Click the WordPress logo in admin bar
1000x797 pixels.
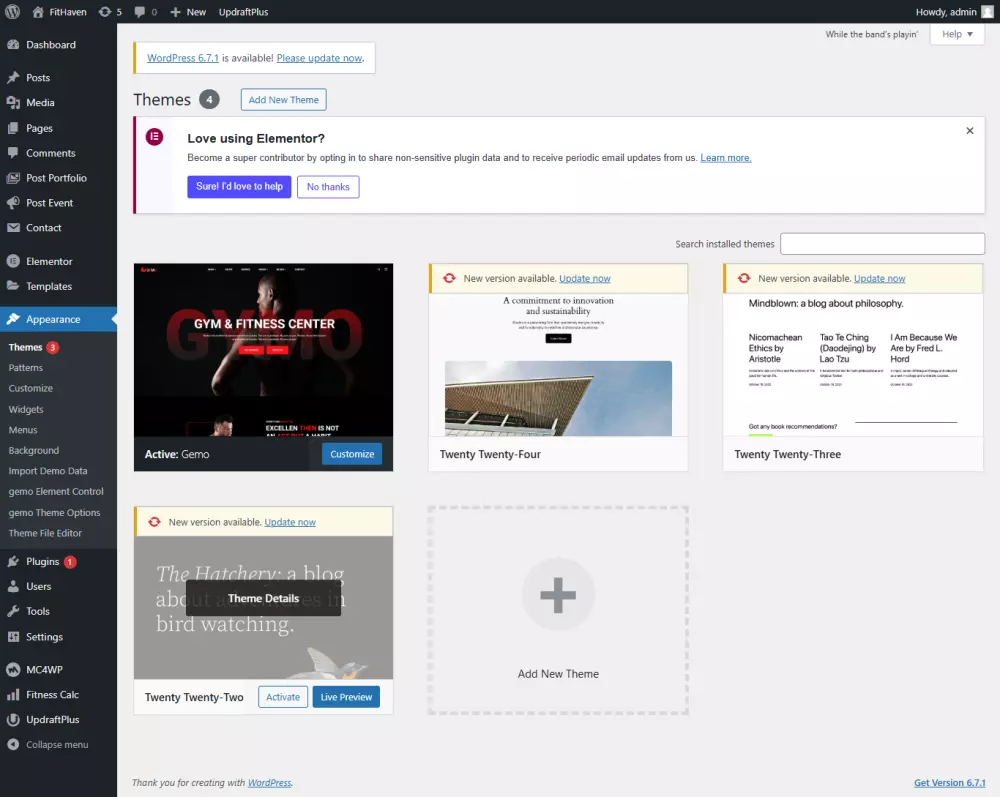tap(12, 11)
